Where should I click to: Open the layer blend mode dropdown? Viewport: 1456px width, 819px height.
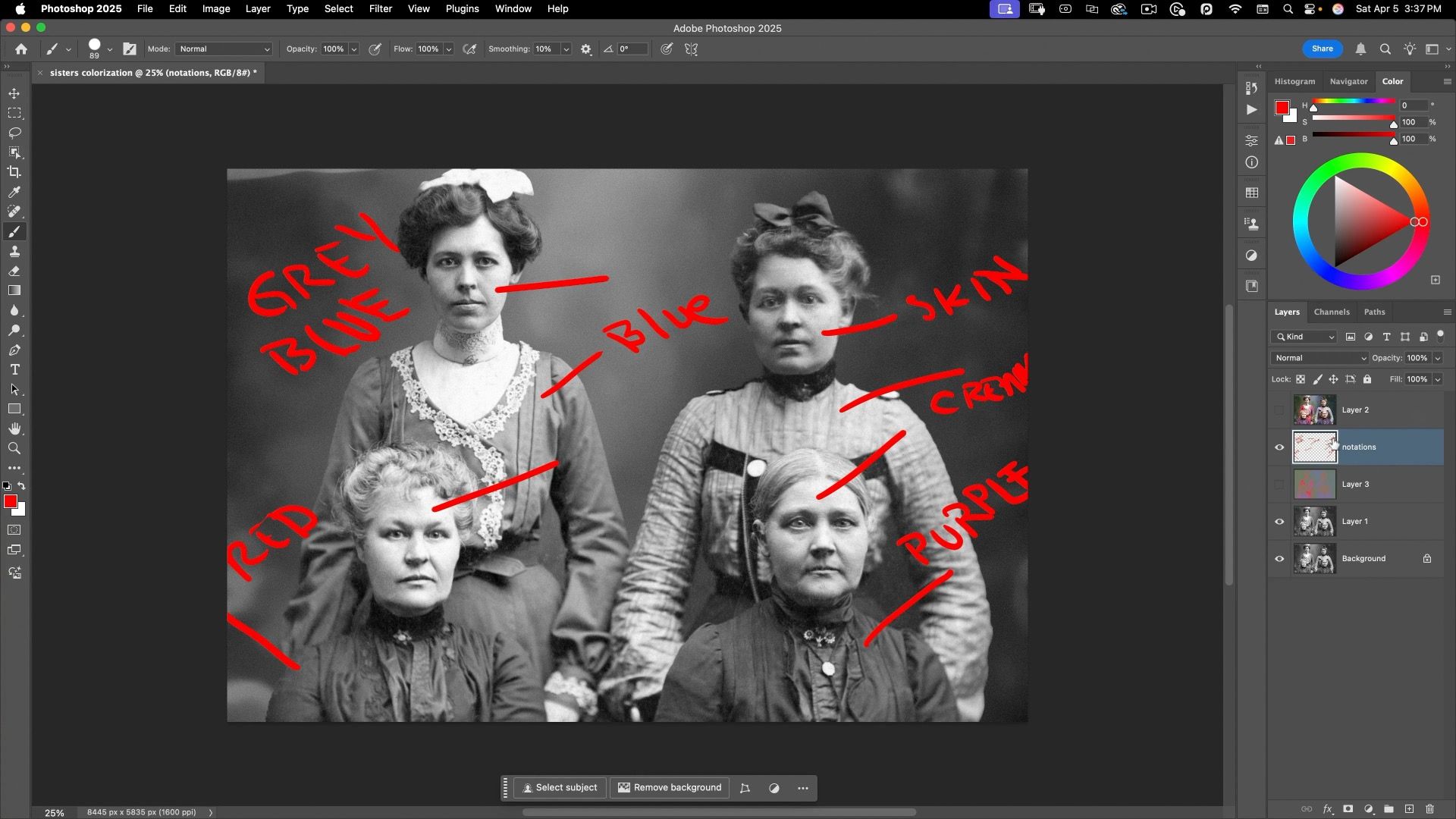click(1319, 358)
